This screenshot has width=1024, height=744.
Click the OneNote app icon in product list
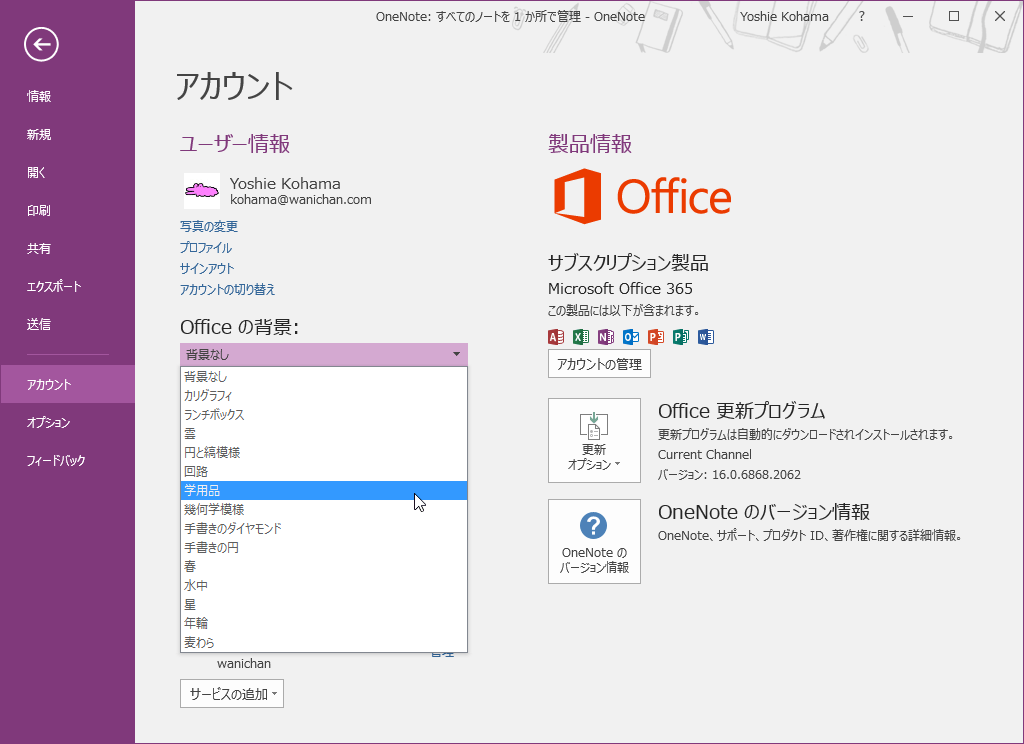click(x=606, y=337)
